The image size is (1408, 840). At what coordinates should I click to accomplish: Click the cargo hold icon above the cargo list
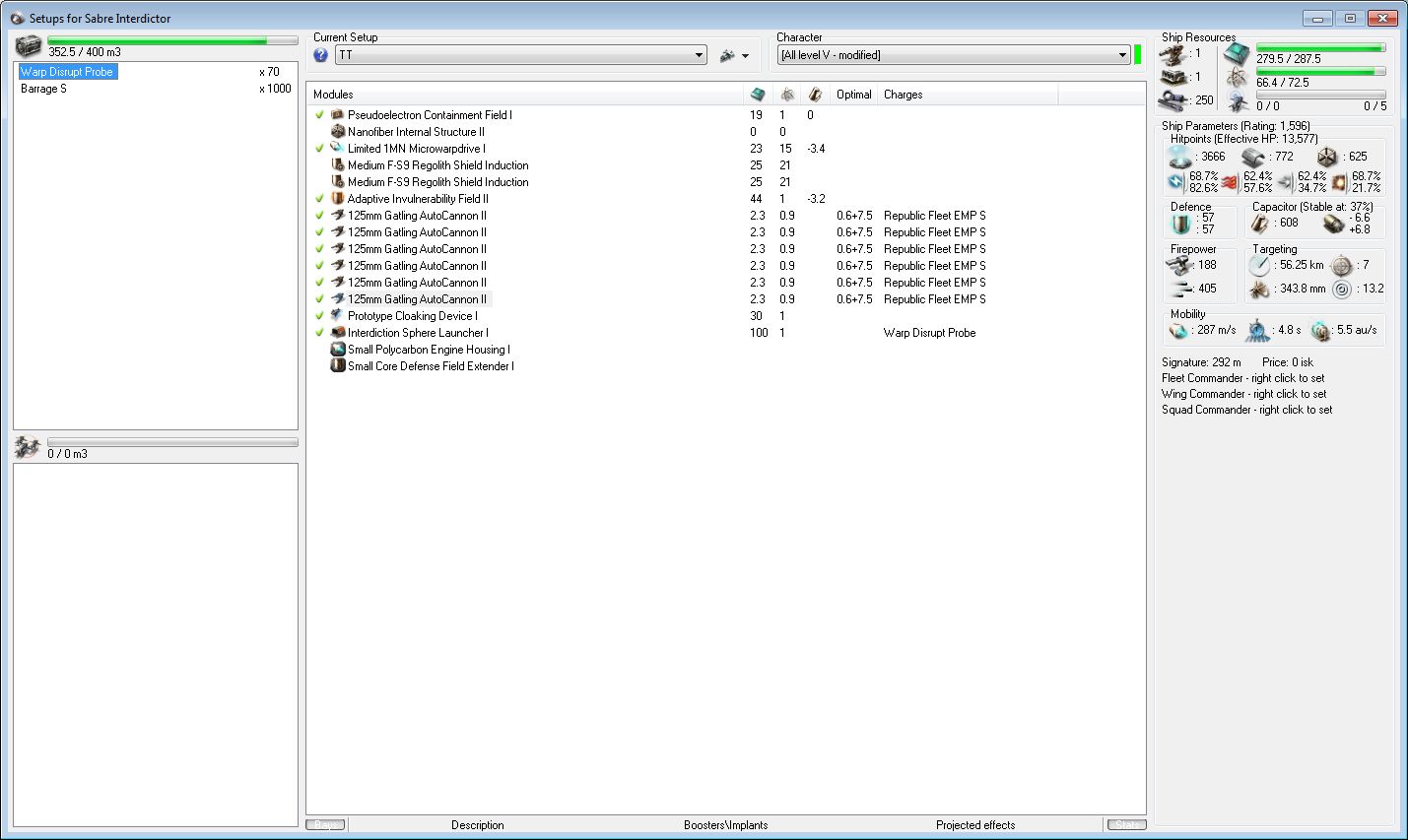(29, 45)
